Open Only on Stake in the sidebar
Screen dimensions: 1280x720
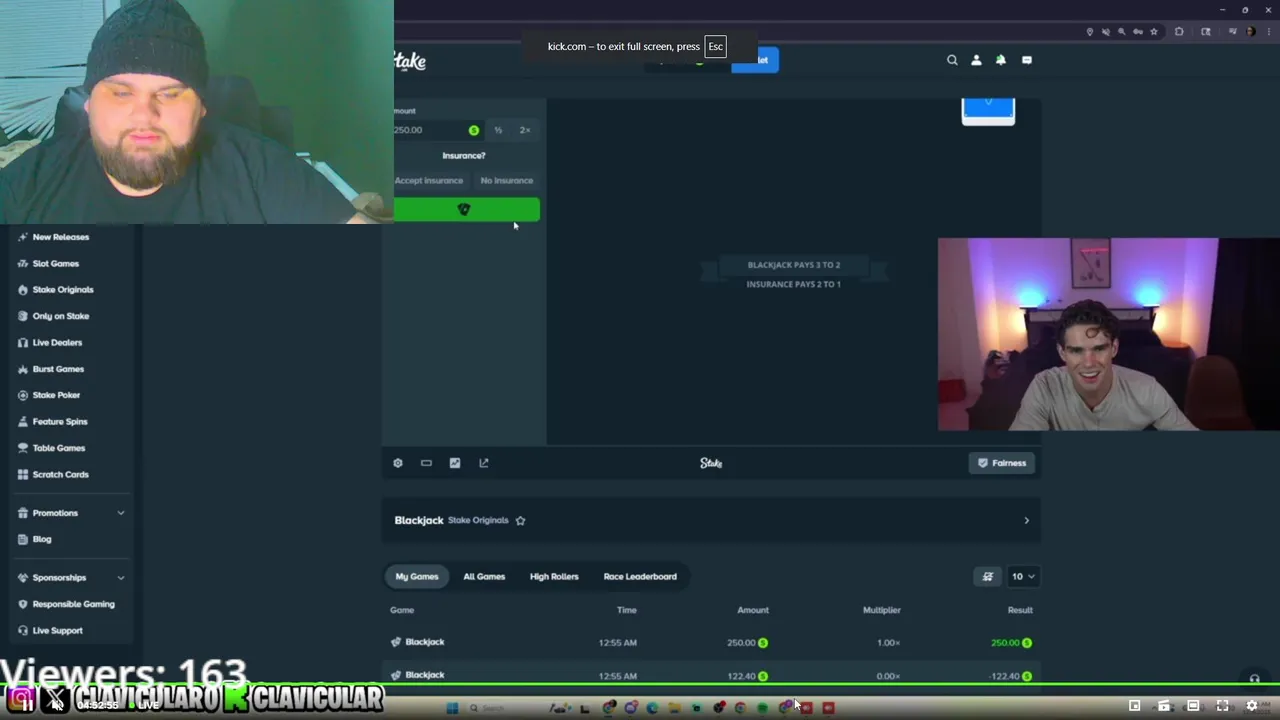(61, 316)
